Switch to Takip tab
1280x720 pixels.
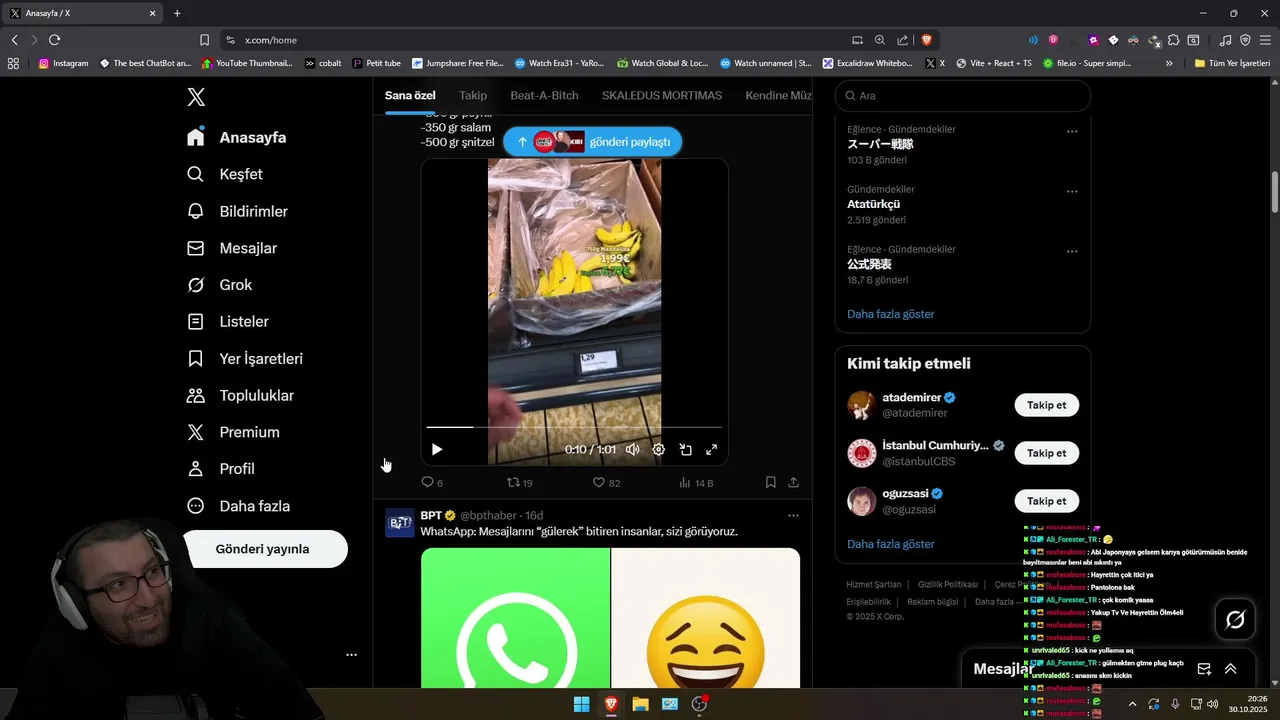click(x=473, y=95)
